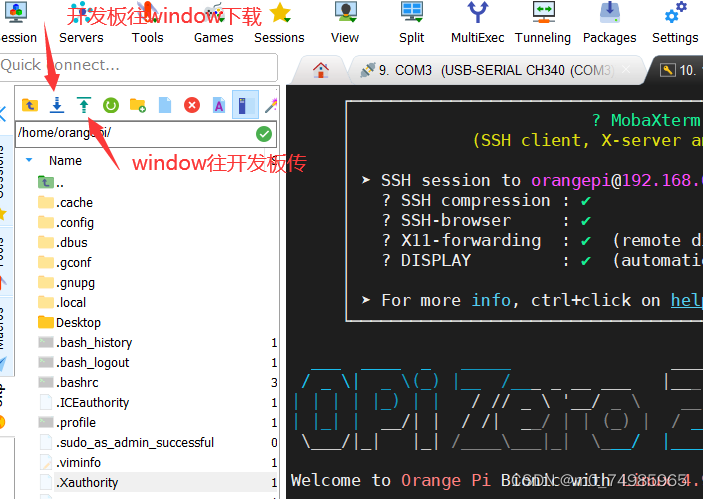The image size is (703, 499).
Task: Click the Session button at toolbar start
Action: (17, 23)
